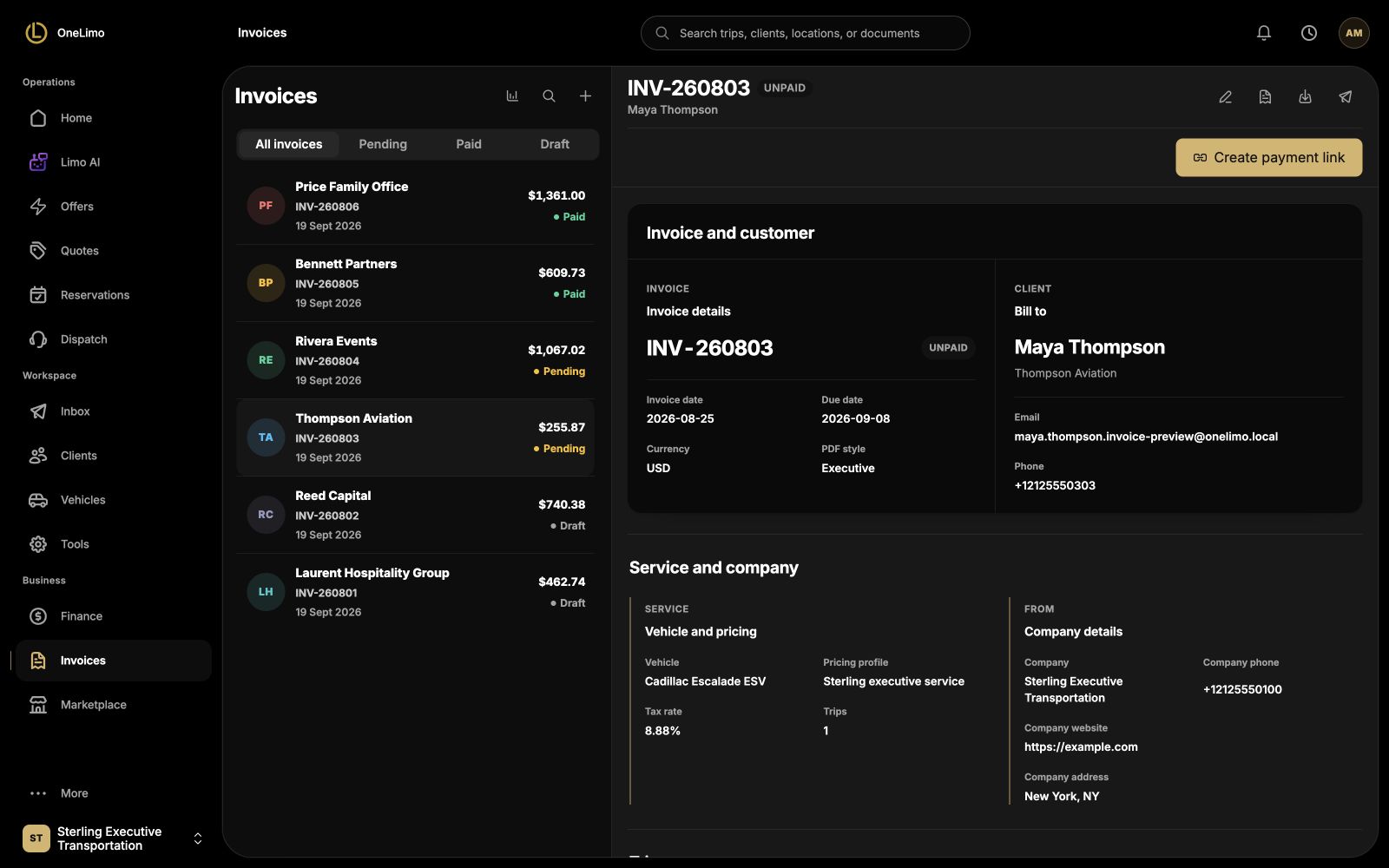The height and width of the screenshot is (868, 1389).
Task: Click Create payment link button
Action: click(1268, 157)
